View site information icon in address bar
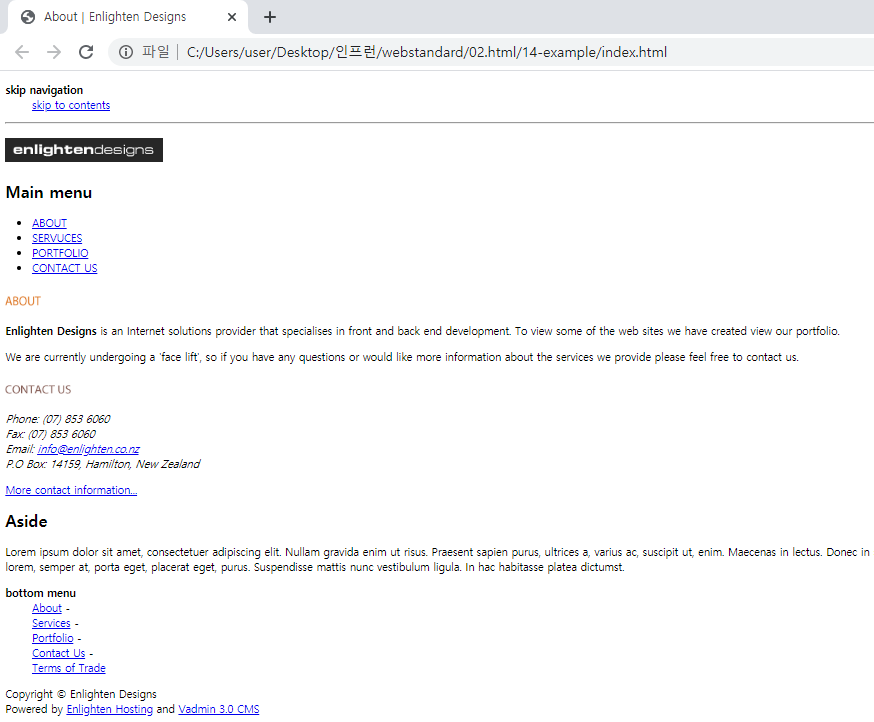874x722 pixels. (126, 52)
